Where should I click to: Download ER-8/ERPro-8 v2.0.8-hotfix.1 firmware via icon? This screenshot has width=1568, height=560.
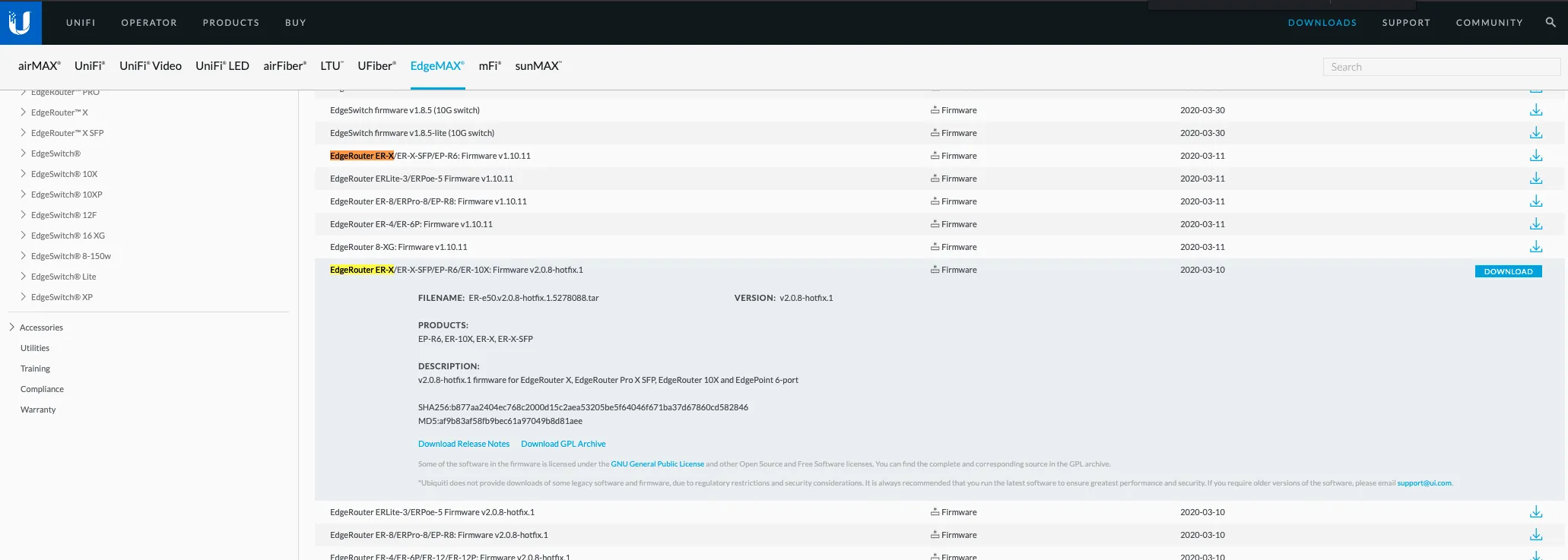1535,535
